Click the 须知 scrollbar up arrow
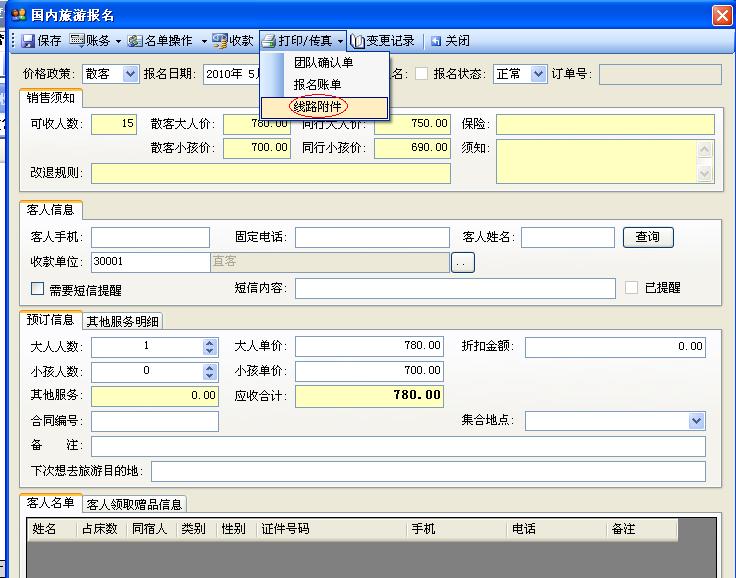The image size is (736, 578). point(705,150)
